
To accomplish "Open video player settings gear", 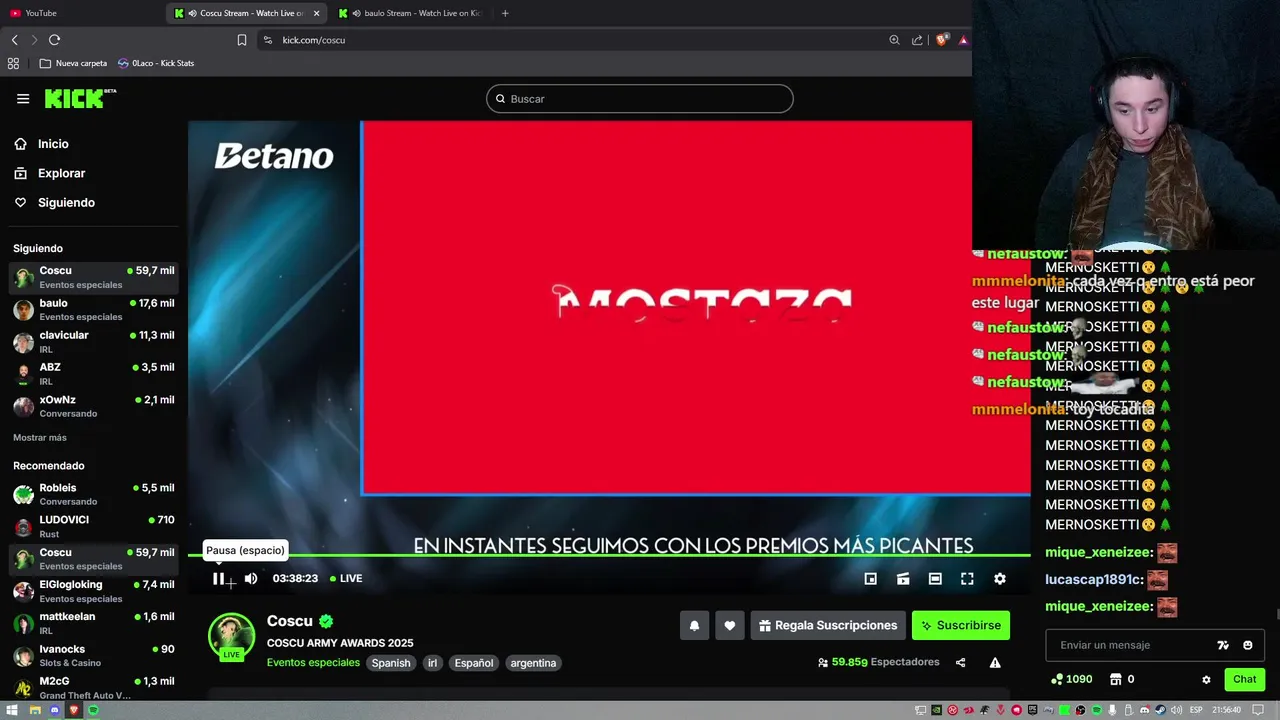I will pos(999,579).
